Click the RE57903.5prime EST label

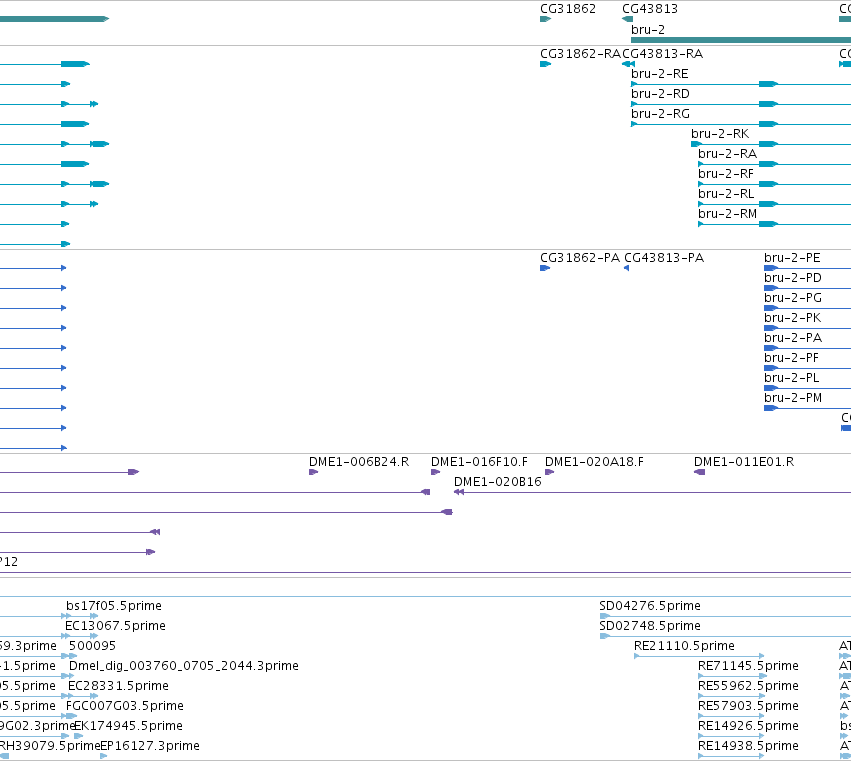click(x=748, y=706)
